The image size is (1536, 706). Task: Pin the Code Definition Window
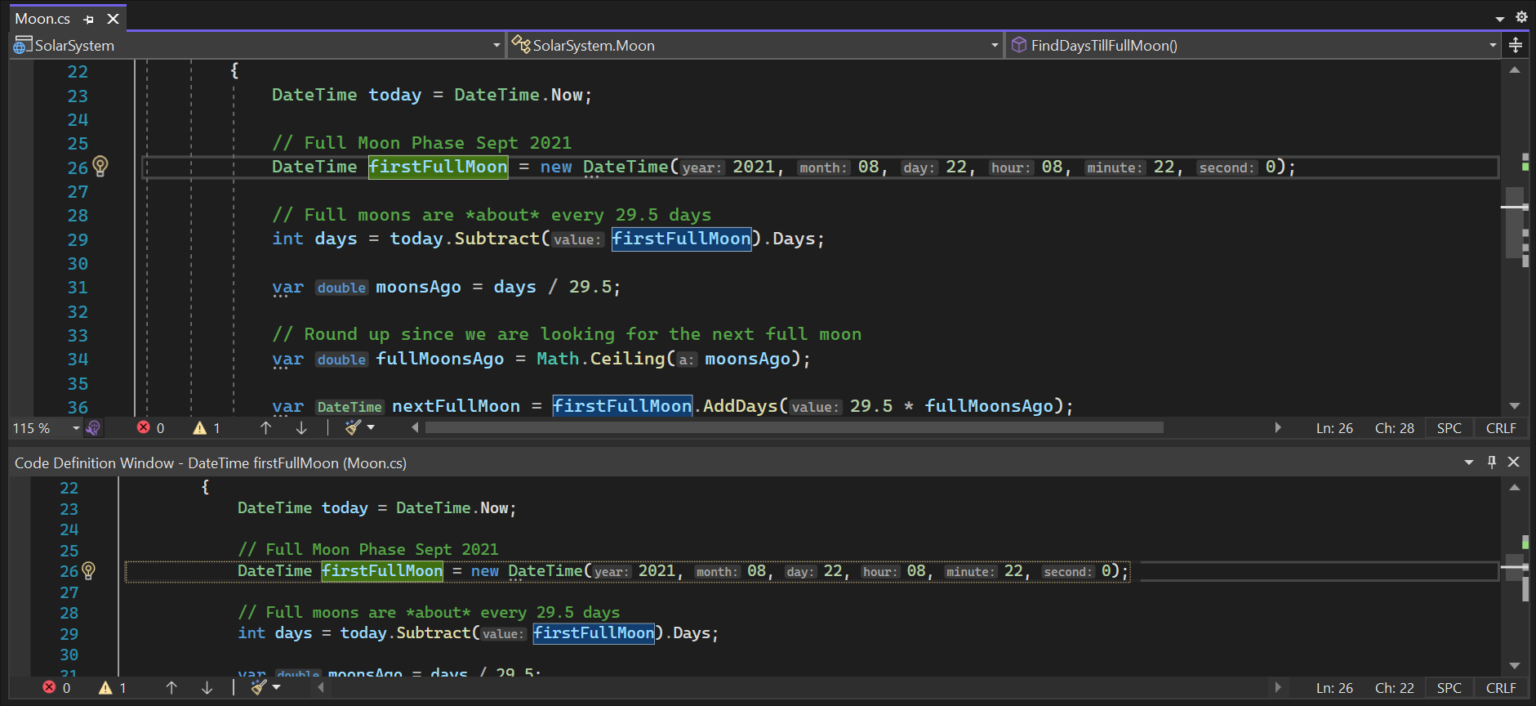1492,462
